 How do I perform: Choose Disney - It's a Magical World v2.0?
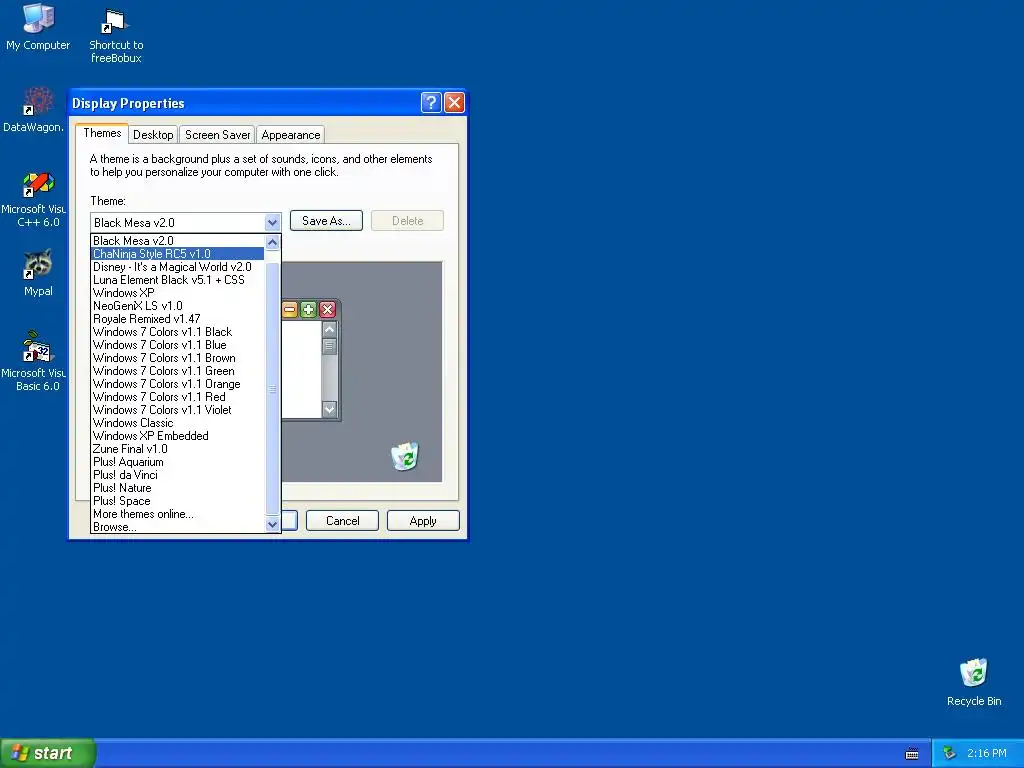(x=178, y=267)
